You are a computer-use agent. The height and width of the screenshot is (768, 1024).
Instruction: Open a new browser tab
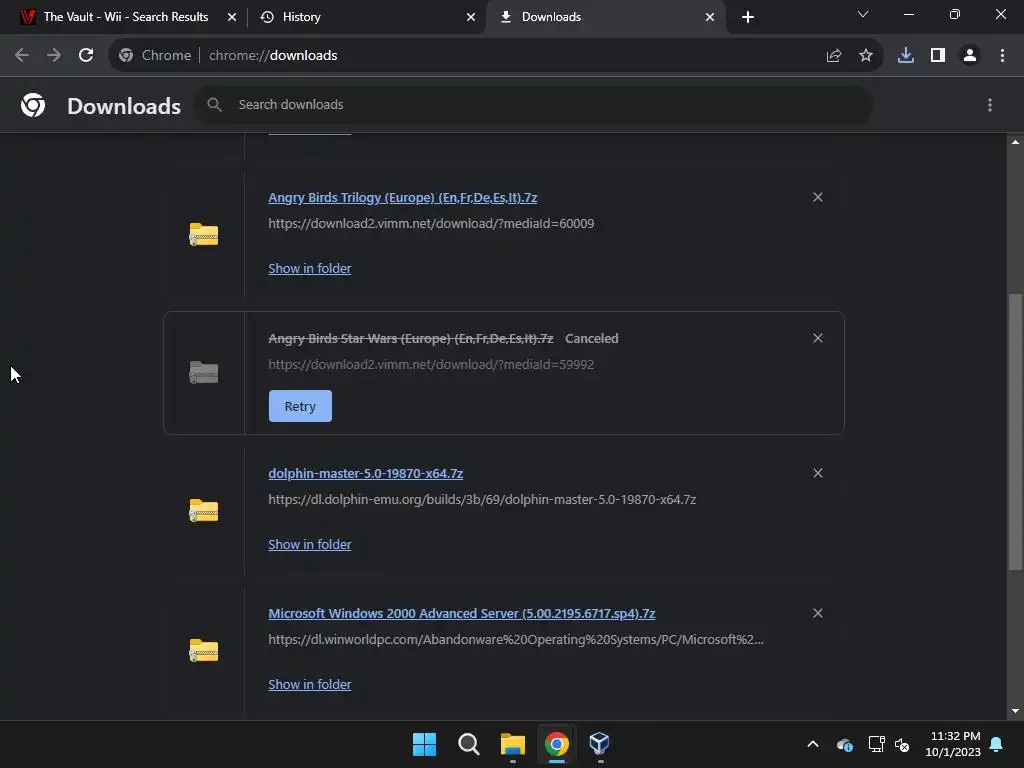tap(748, 17)
